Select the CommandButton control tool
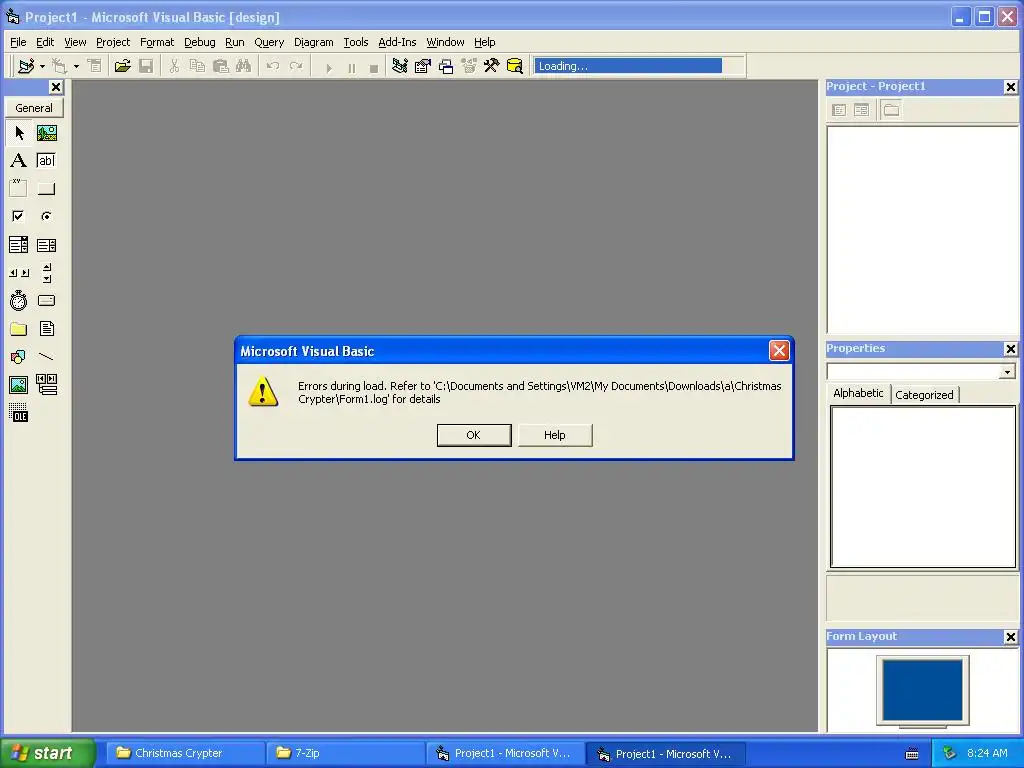Image resolution: width=1024 pixels, height=768 pixels. click(x=46, y=189)
